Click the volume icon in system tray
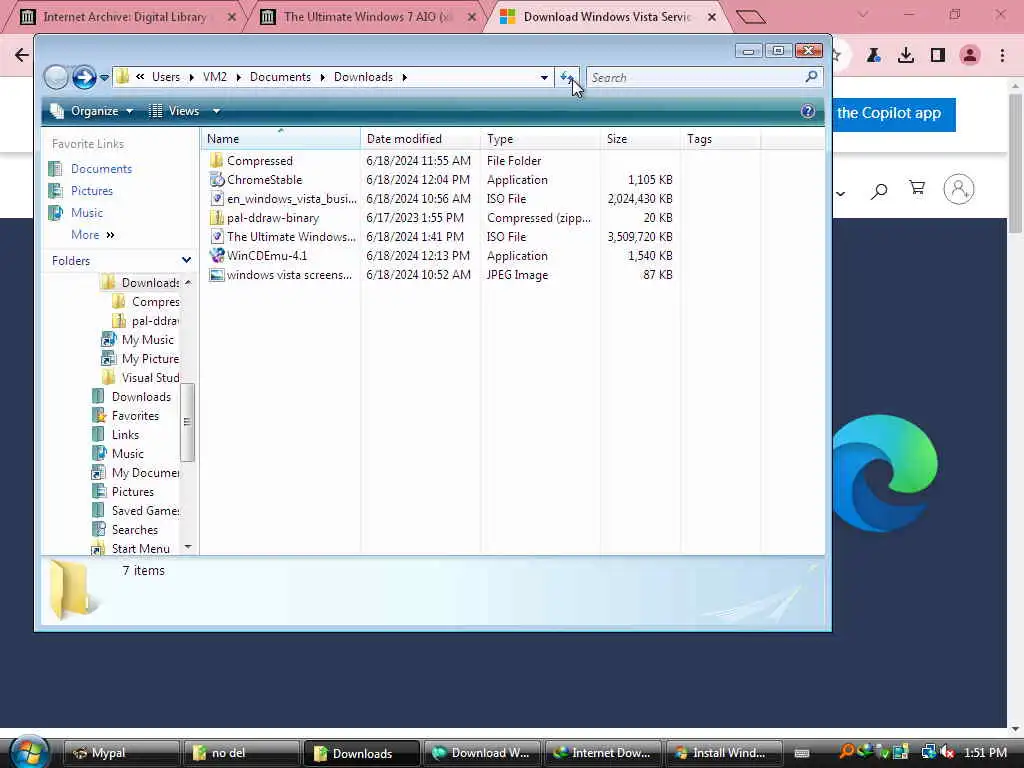 point(947,753)
